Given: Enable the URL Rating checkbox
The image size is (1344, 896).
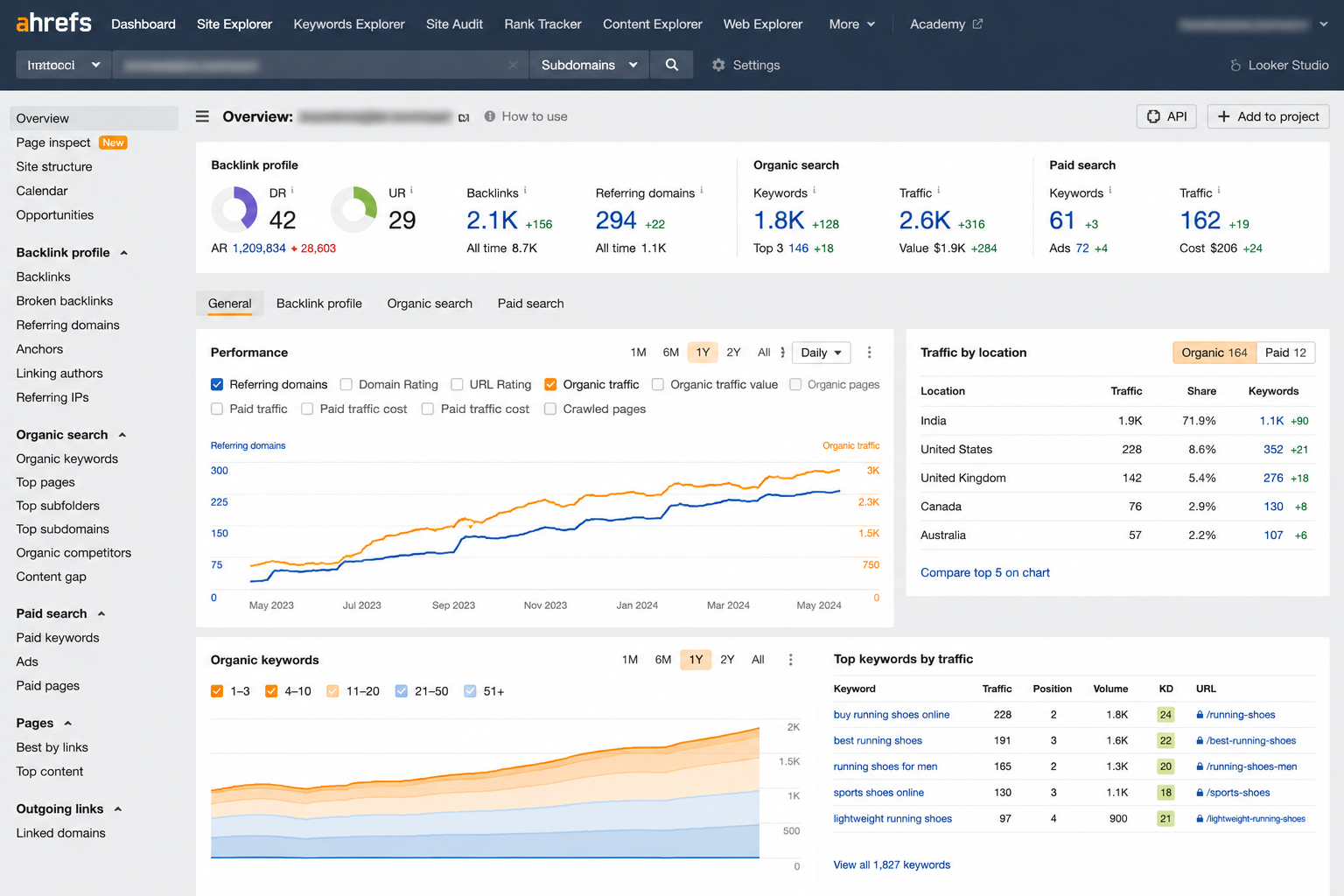Looking at the screenshot, I should (x=457, y=384).
